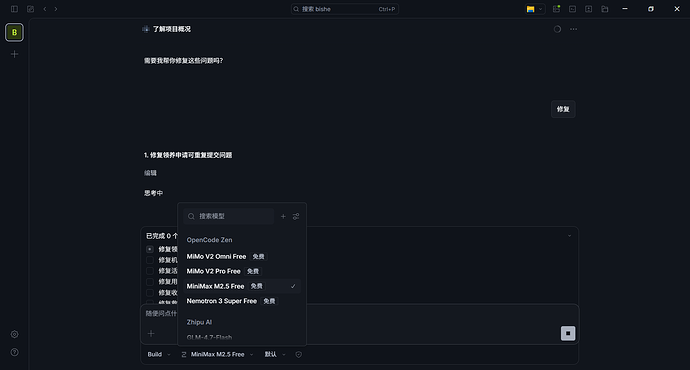Click the 修复 message bubble
This screenshot has width=690, height=370.
click(563, 109)
